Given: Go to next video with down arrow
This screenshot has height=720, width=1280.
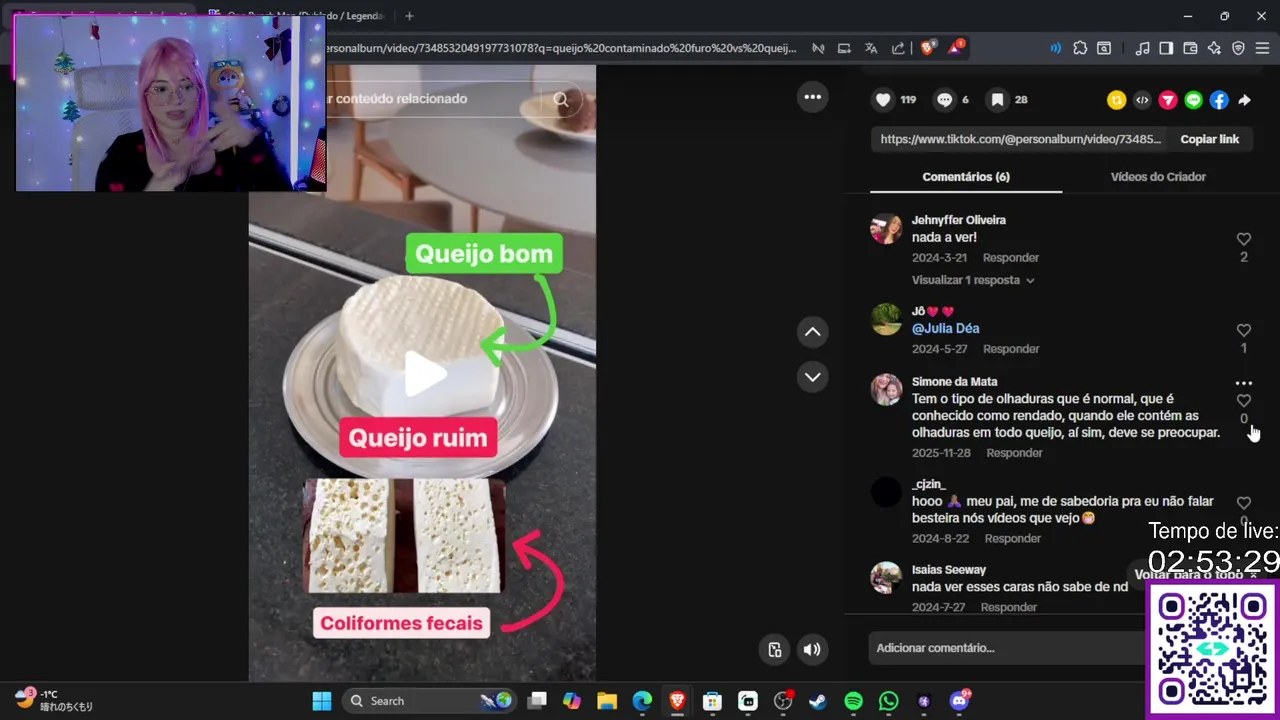Looking at the screenshot, I should click(812, 377).
